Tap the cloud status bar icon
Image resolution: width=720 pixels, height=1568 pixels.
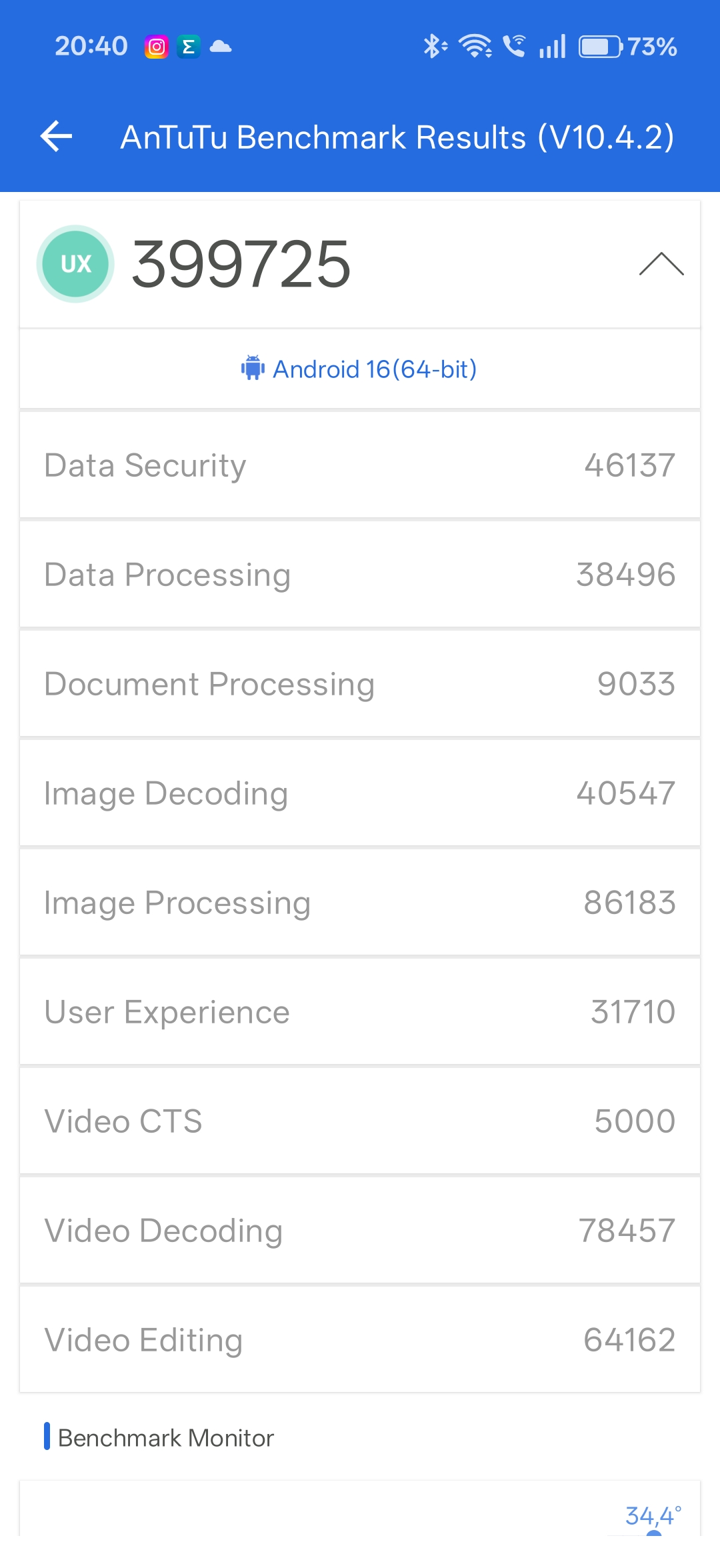(221, 47)
